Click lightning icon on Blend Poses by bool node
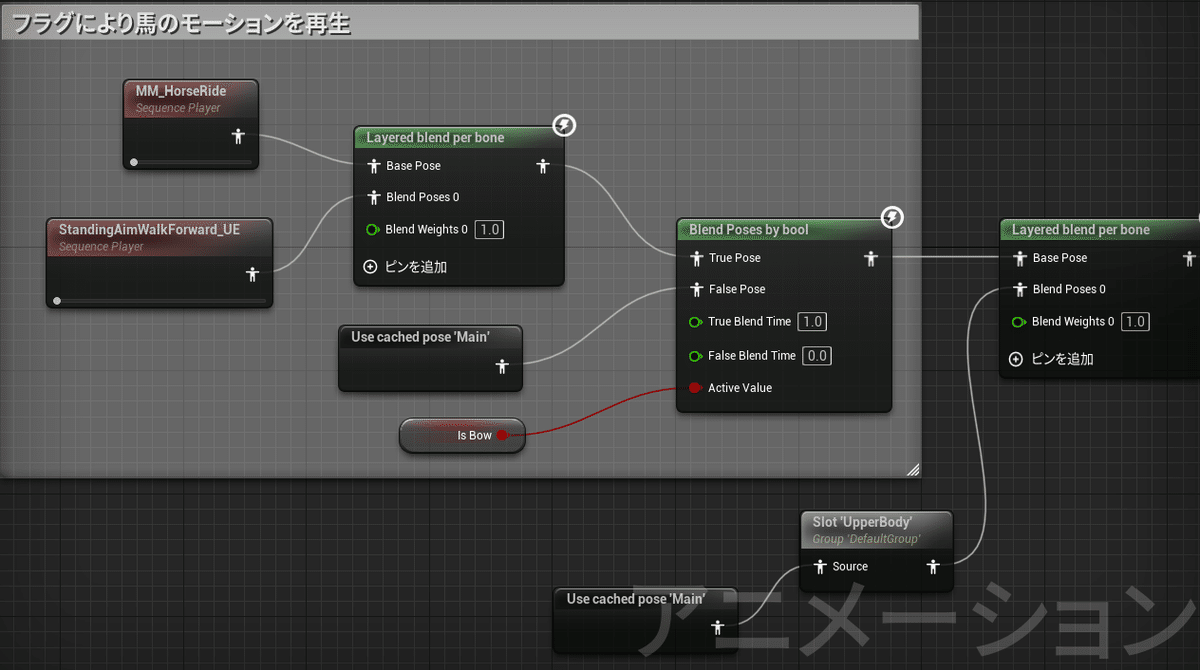The image size is (1200, 670). click(x=892, y=217)
